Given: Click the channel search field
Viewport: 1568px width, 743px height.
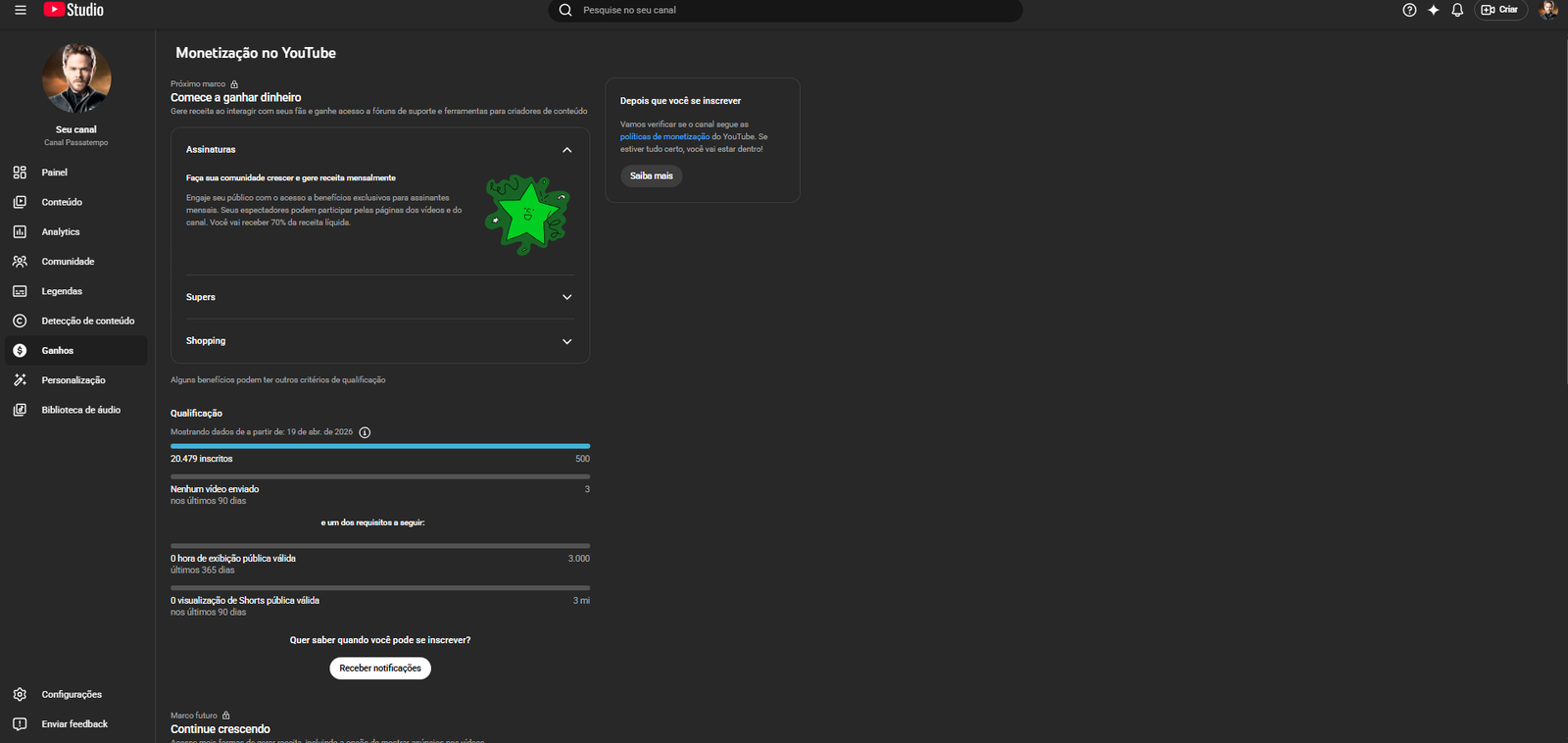Looking at the screenshot, I should 784,10.
